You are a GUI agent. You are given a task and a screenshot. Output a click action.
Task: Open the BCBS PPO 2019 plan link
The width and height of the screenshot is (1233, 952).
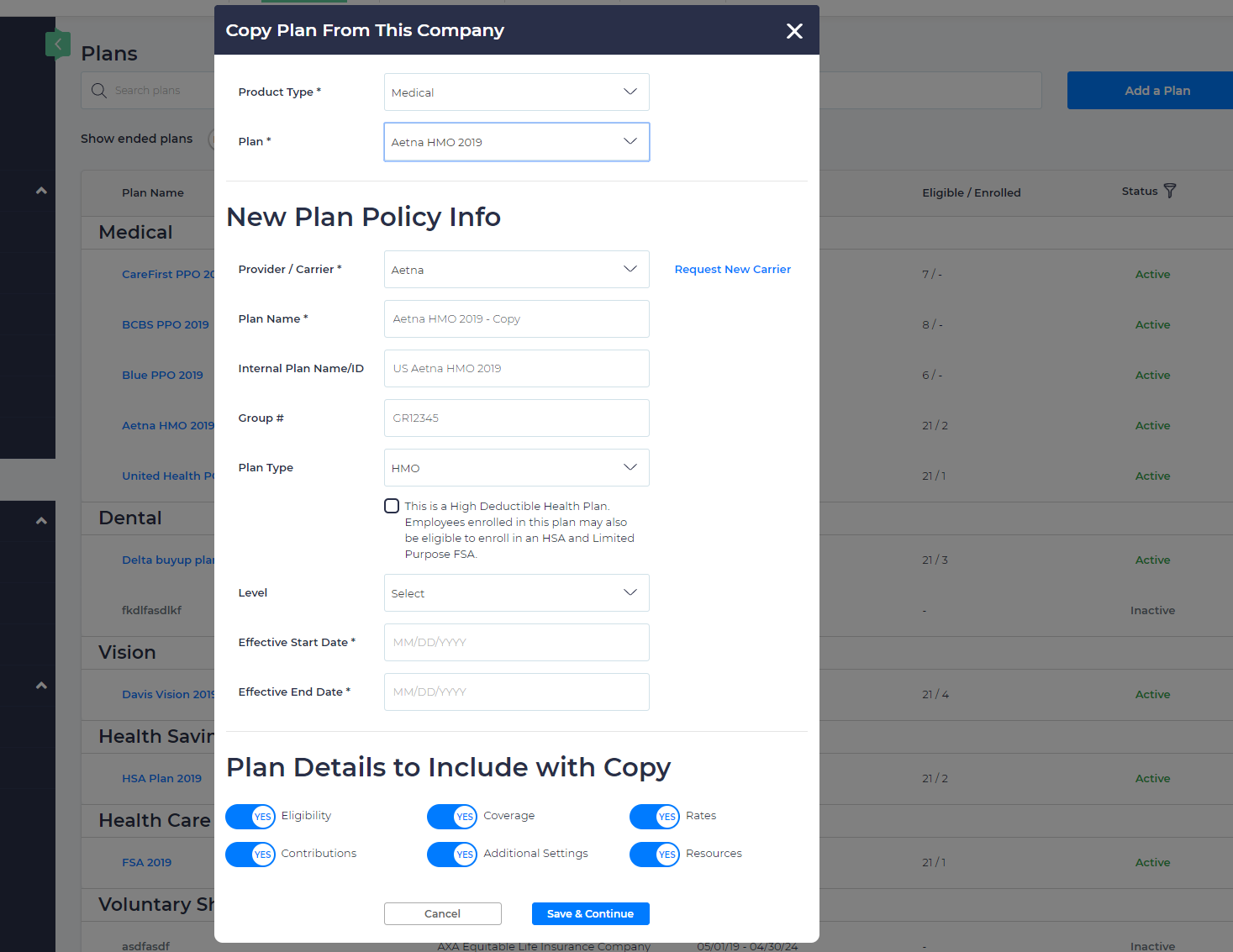coord(165,324)
